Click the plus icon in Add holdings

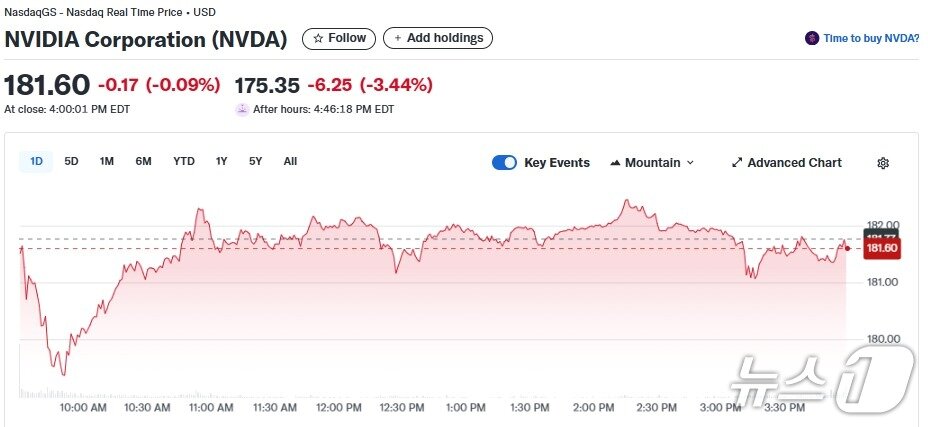tap(397, 38)
